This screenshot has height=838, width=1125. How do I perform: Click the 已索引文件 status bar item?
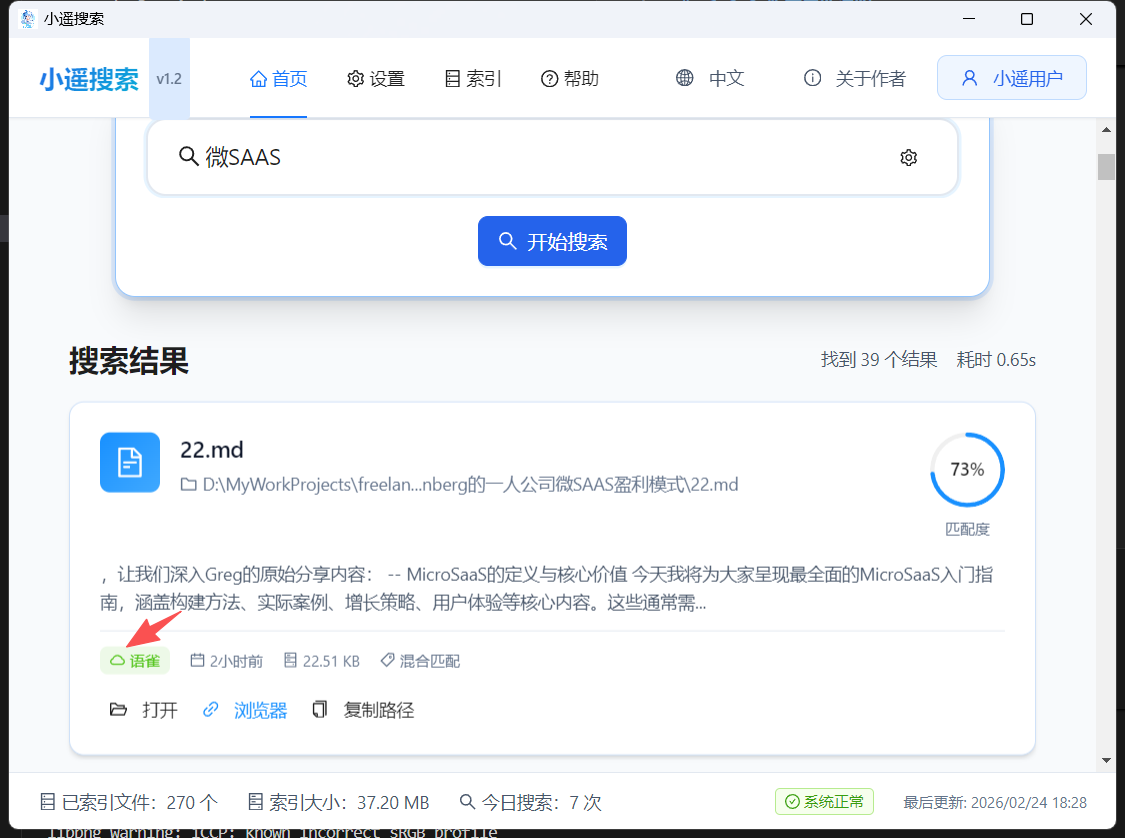pyautogui.click(x=128, y=802)
